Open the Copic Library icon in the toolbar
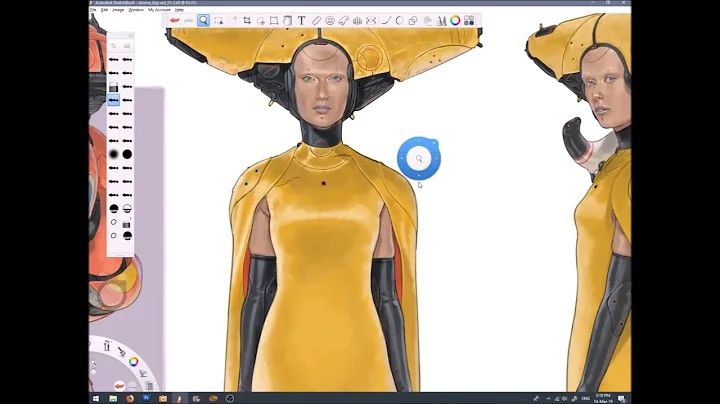The image size is (720, 404). [x=469, y=21]
